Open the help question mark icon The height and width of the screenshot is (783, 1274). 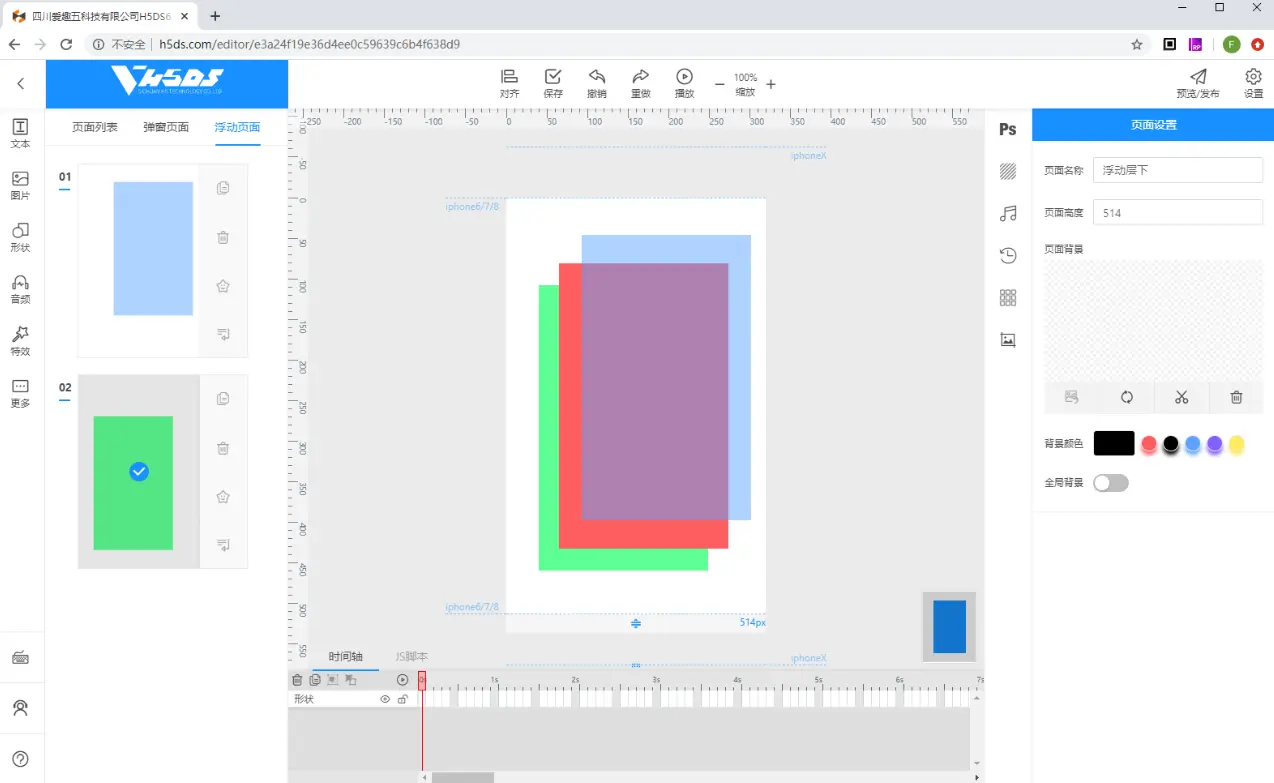pos(20,760)
